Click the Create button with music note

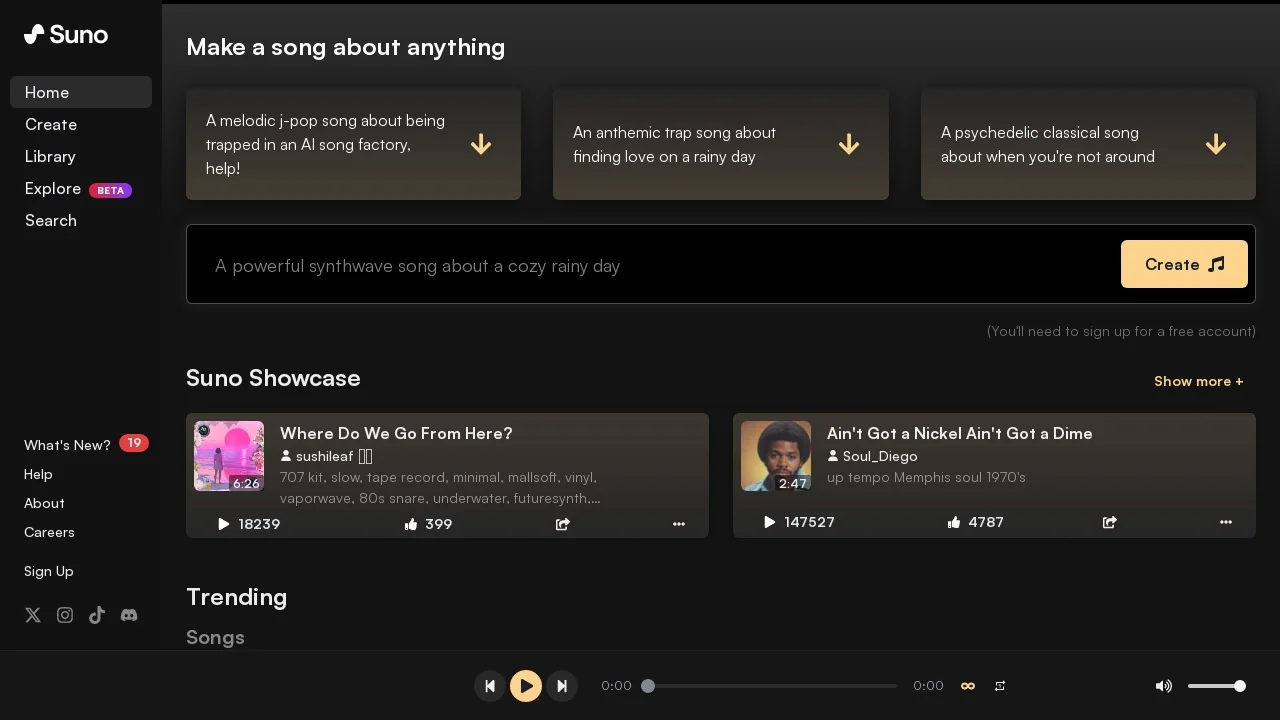point(1184,264)
